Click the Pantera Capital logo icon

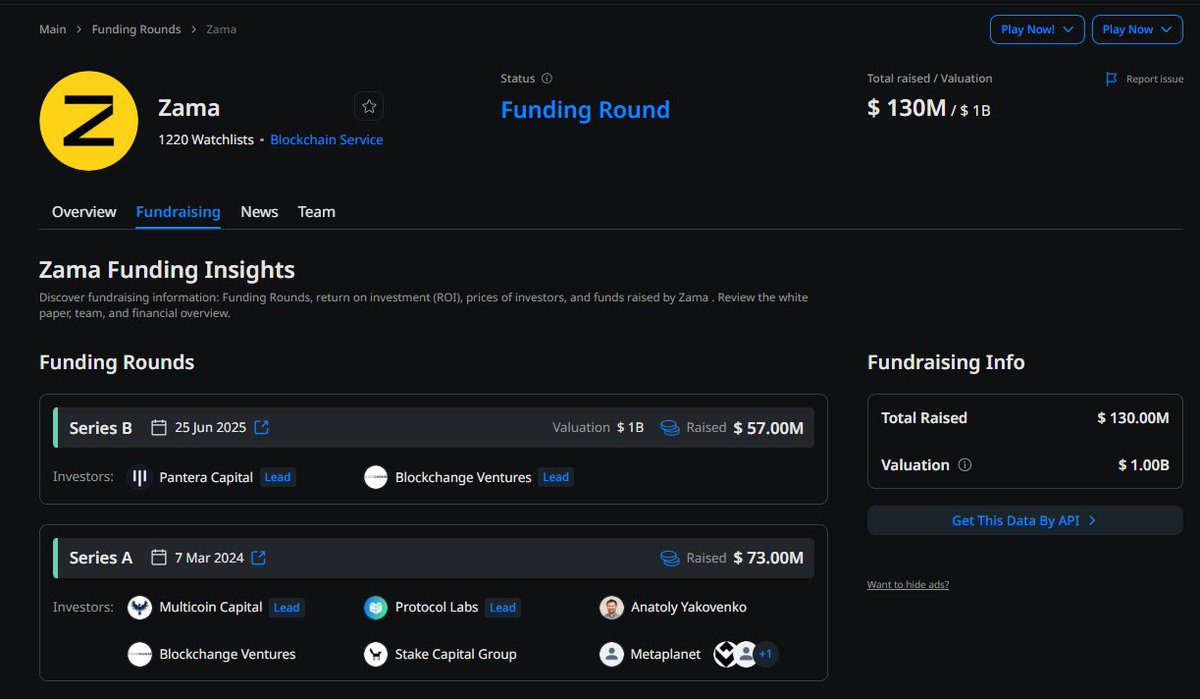[140, 477]
